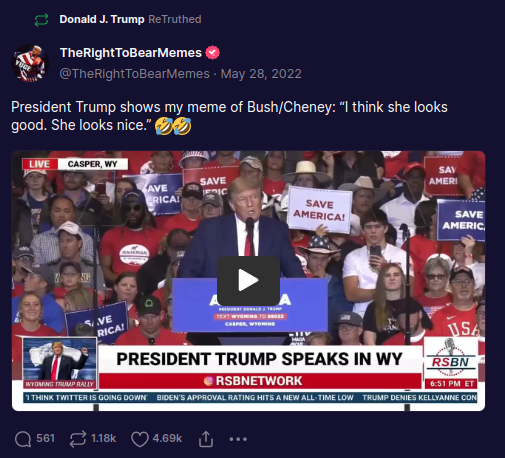Open the Donald J. Trump profile link
Viewport: 505px width, 458px height.
pyautogui.click(x=102, y=19)
